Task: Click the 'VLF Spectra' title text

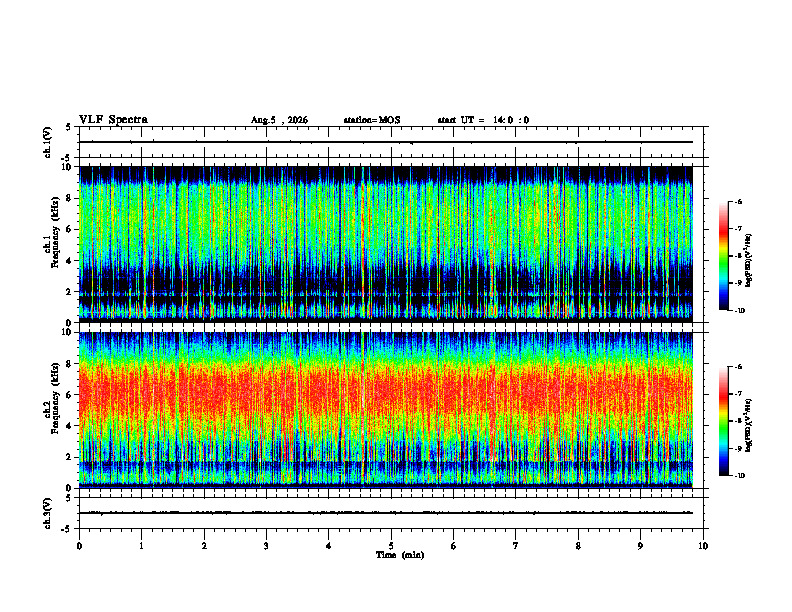Action: click(x=113, y=120)
